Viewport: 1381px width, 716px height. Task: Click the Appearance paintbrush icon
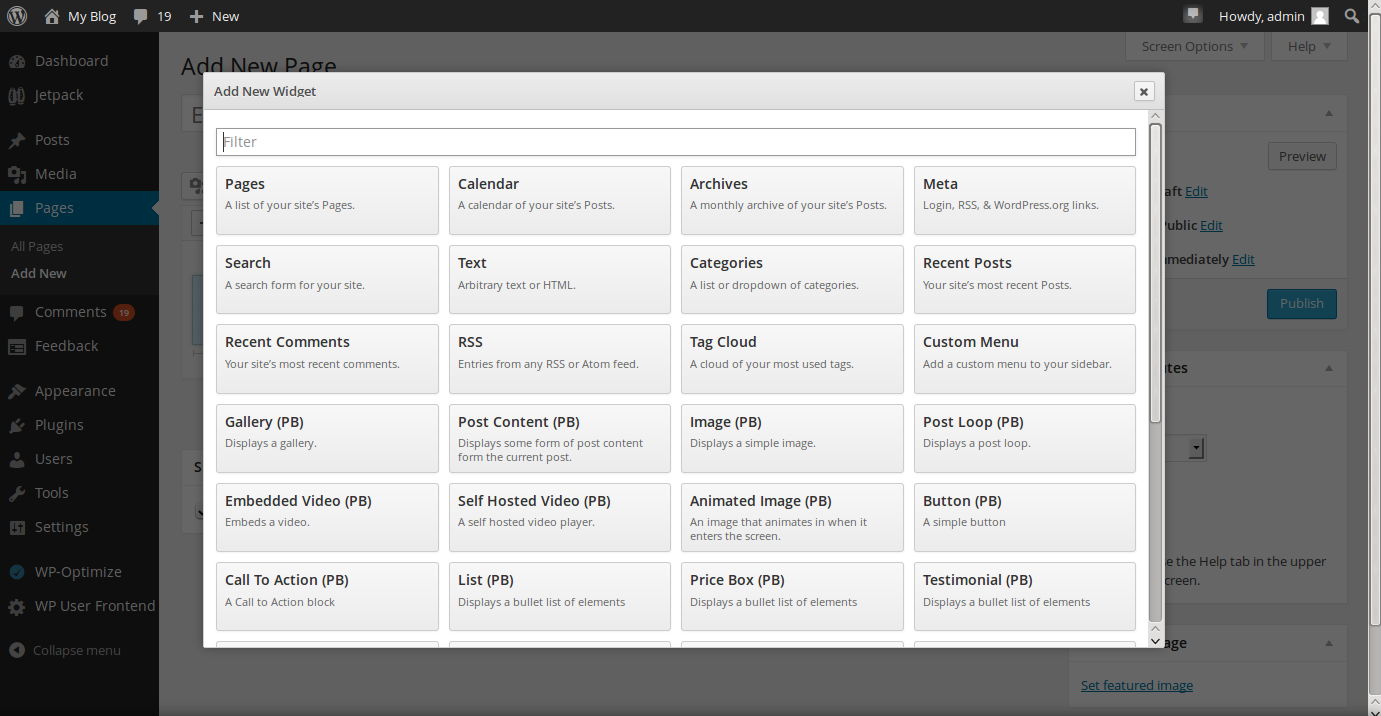tap(17, 391)
